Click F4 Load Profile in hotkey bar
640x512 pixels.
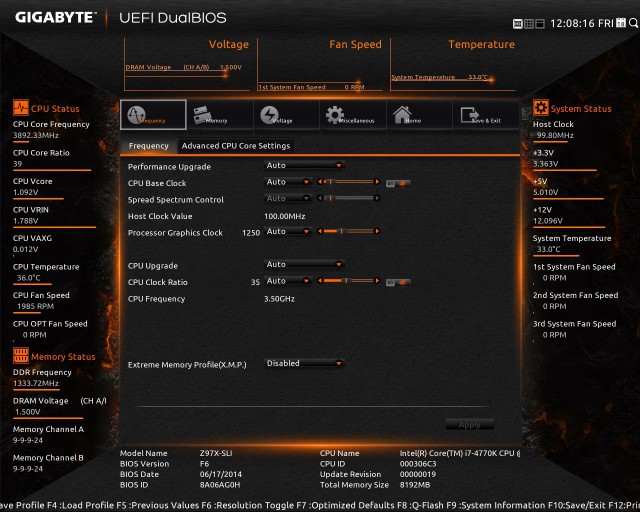point(80,505)
